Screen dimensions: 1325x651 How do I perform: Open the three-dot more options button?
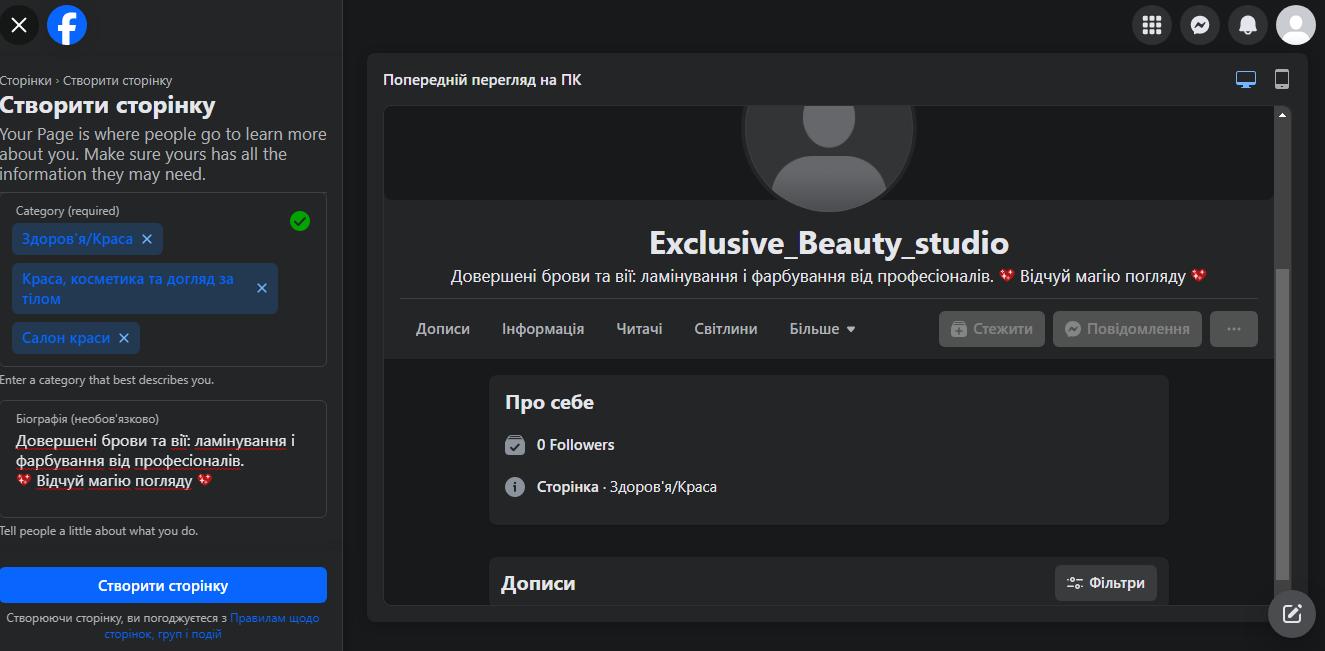(x=1234, y=329)
